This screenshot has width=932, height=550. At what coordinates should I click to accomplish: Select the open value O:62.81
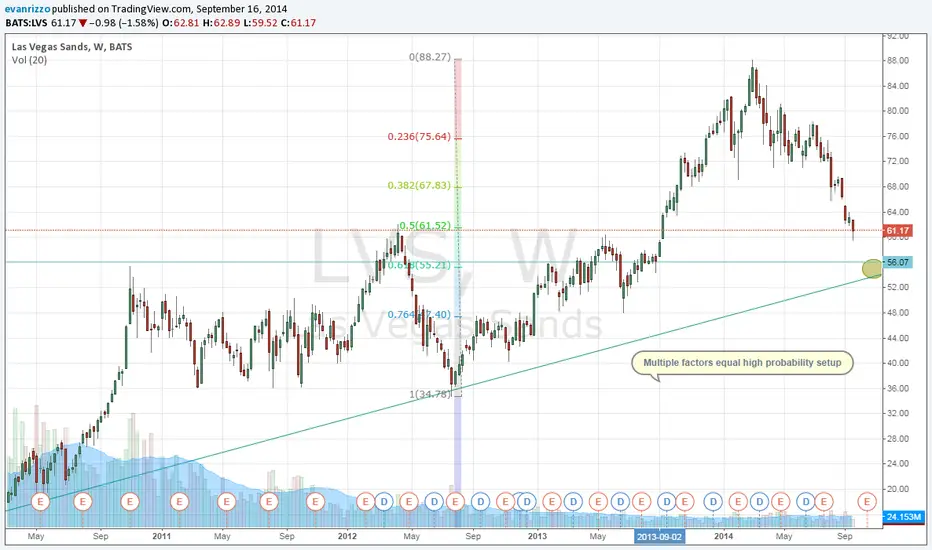coord(181,23)
